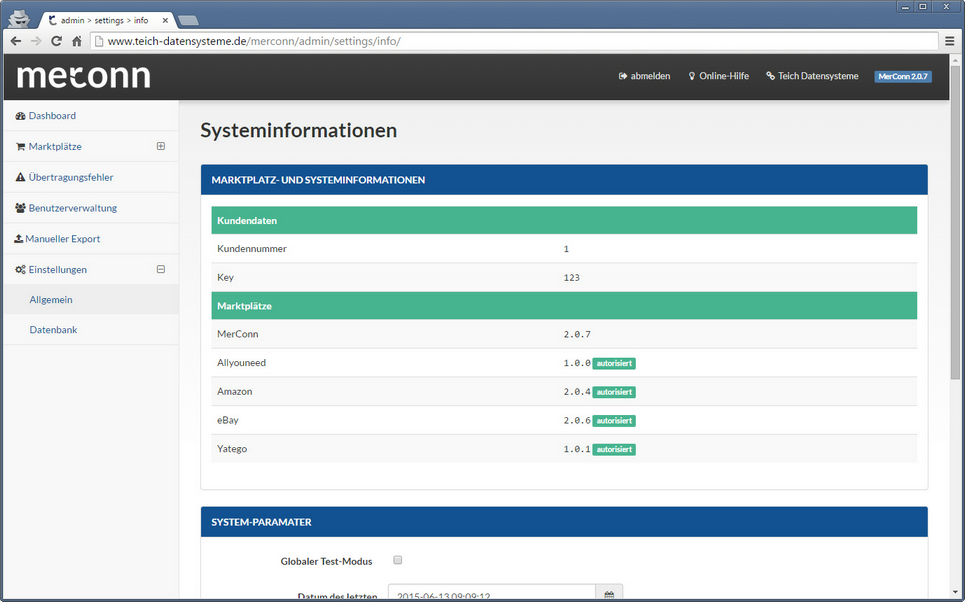The image size is (965, 602).
Task: Click the Dashboard gauge icon
Action: [x=20, y=116]
